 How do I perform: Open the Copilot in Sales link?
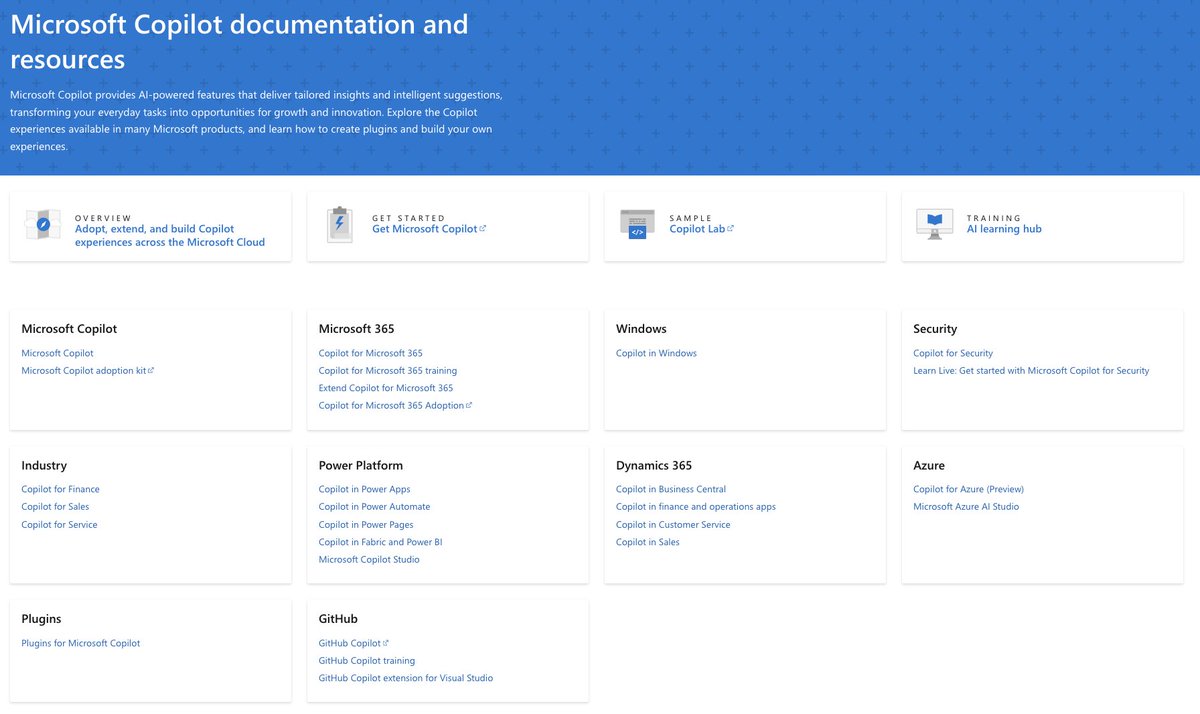coord(648,542)
